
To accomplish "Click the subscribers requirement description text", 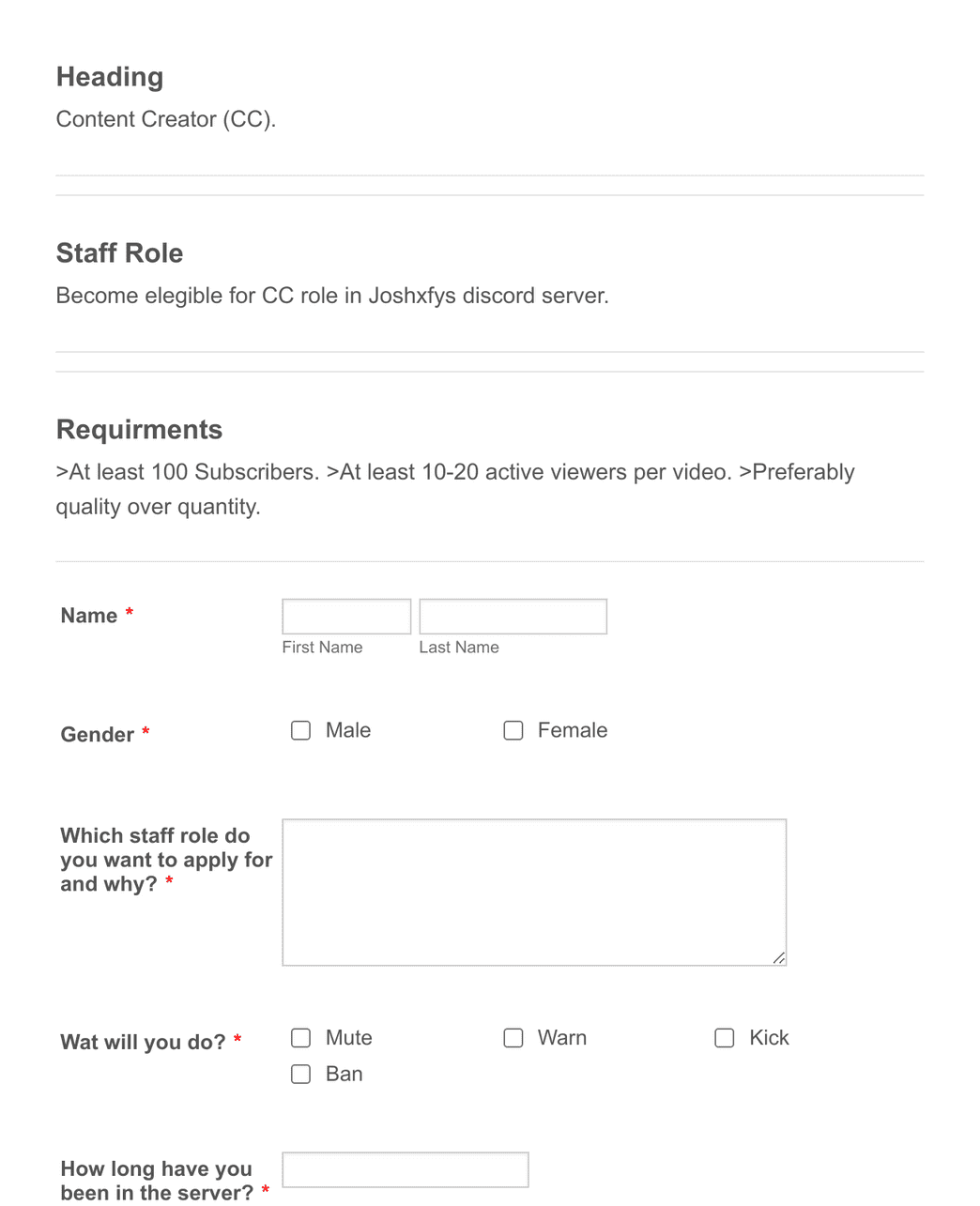I will (x=455, y=488).
